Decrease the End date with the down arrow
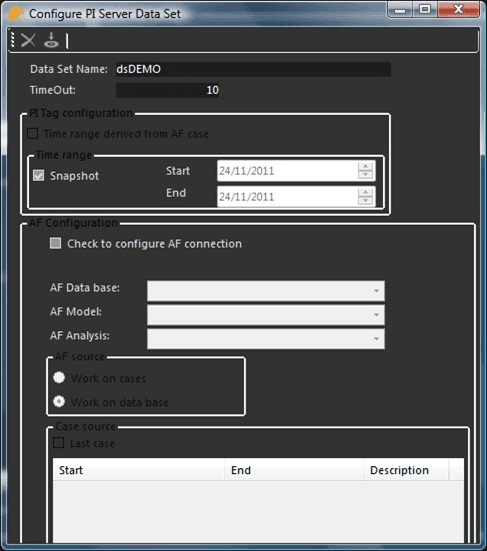 [366, 201]
